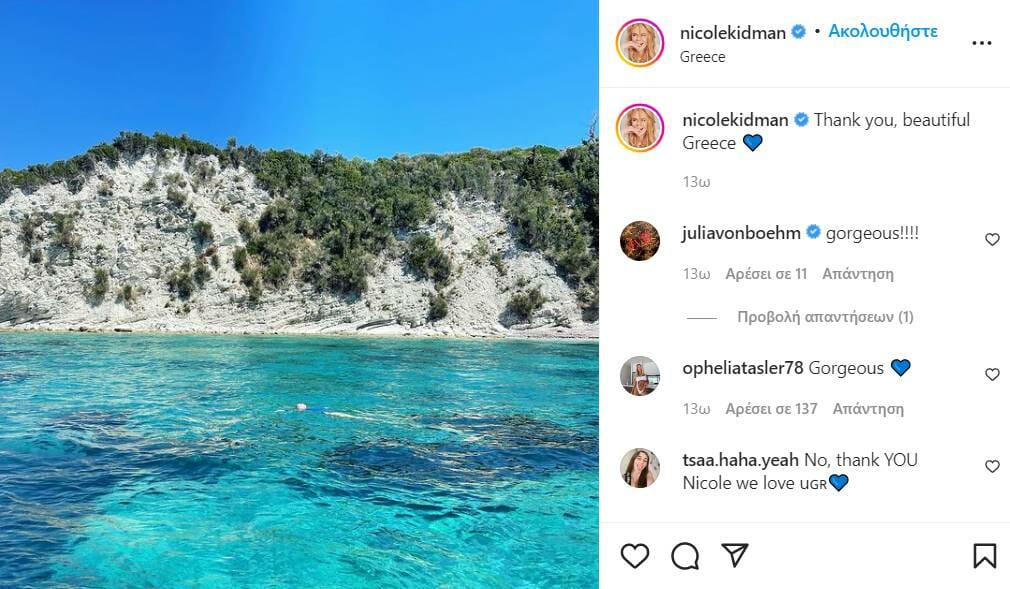Open tsaa.haha.yeah's profile picture
Image resolution: width=1010 pixels, height=589 pixels.
pyautogui.click(x=640, y=468)
